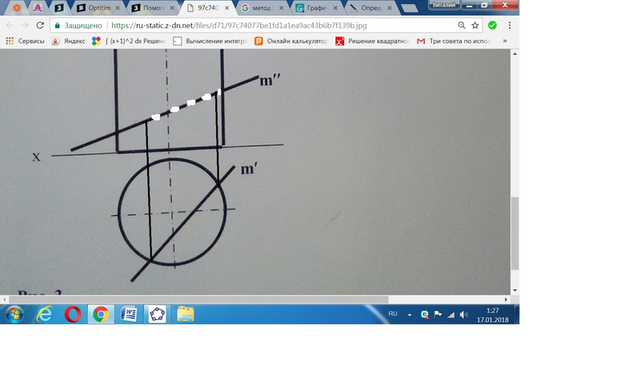Bookmark this page with the star icon
This screenshot has height=374, width=640.
pyautogui.click(x=475, y=25)
